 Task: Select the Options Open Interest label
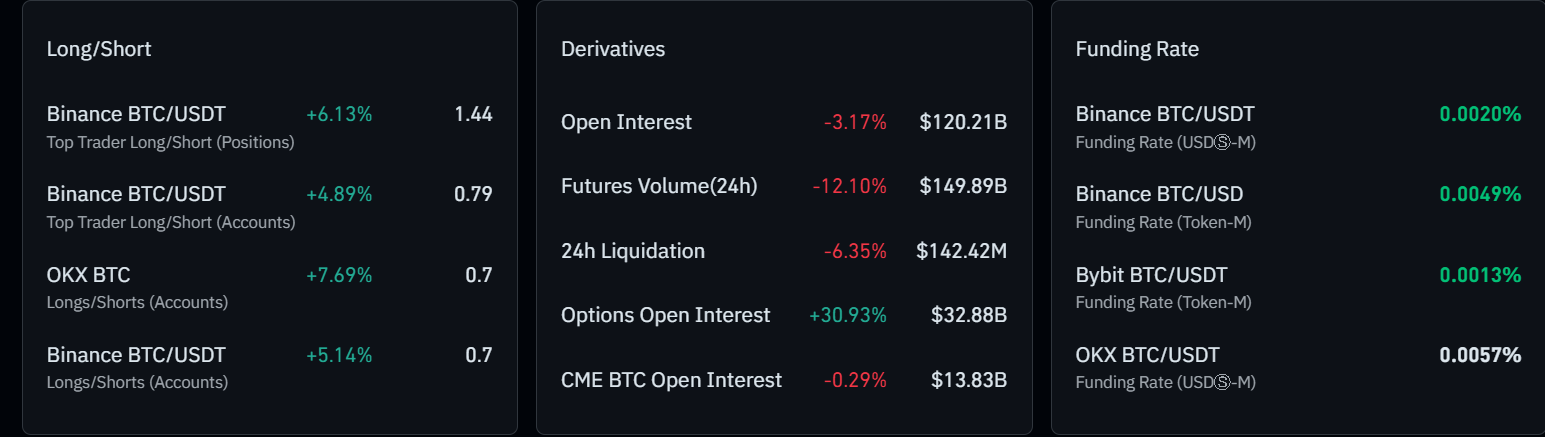666,315
